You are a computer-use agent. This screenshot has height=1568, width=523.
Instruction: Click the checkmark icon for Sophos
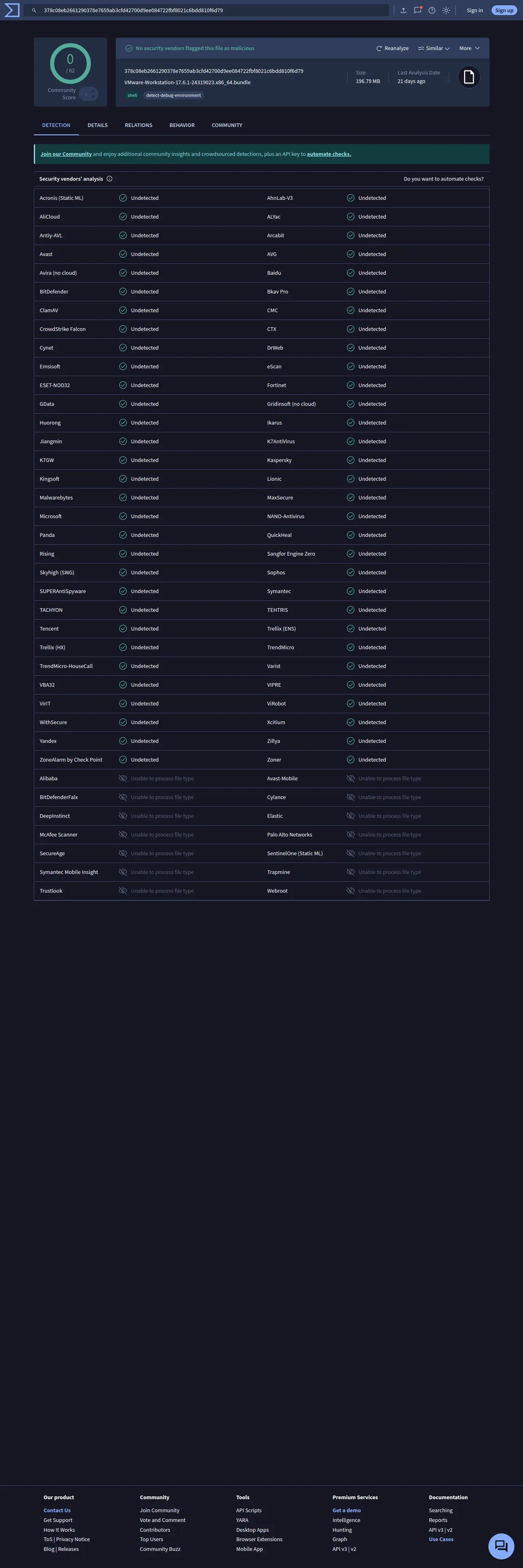(351, 572)
